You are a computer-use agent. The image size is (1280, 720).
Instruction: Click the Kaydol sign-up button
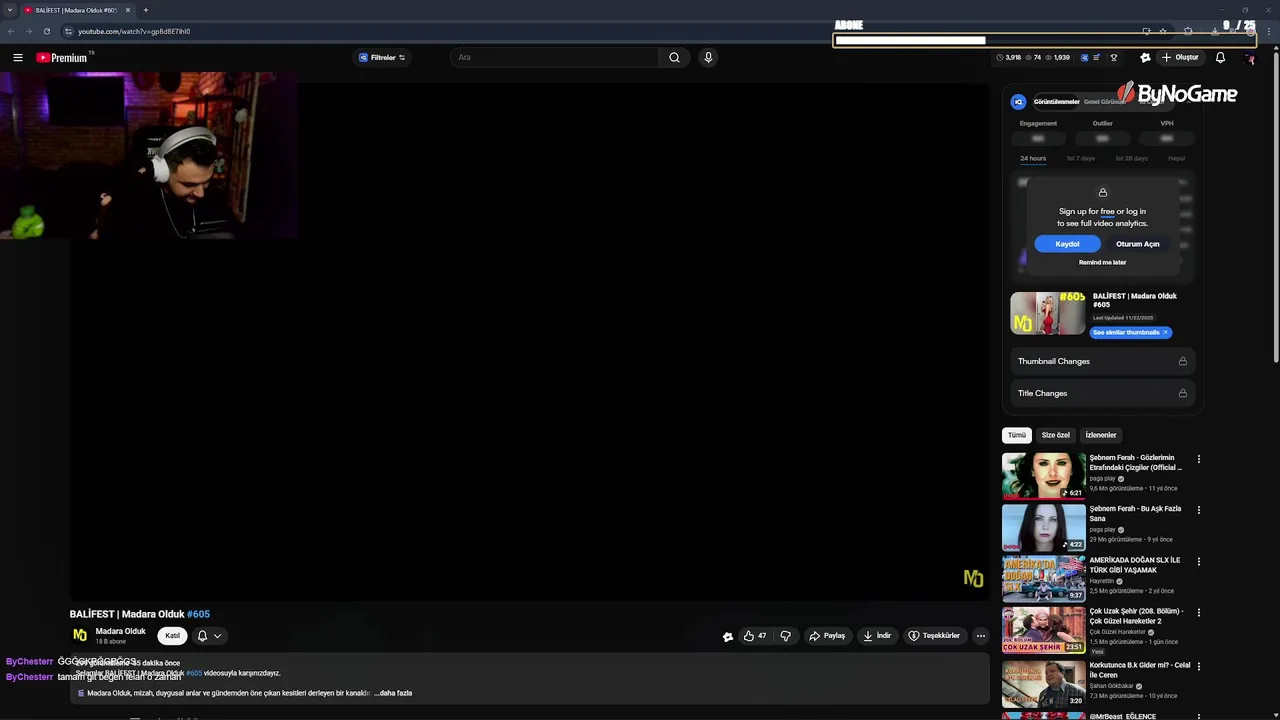point(1067,244)
